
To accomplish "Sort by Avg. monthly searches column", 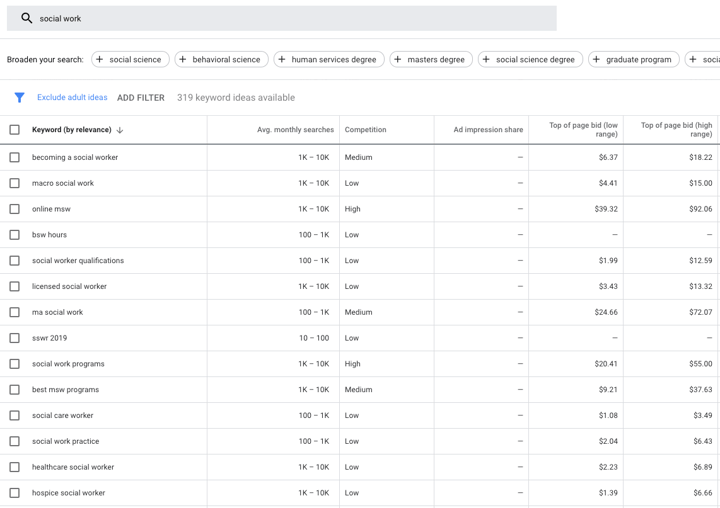I will tap(295, 130).
